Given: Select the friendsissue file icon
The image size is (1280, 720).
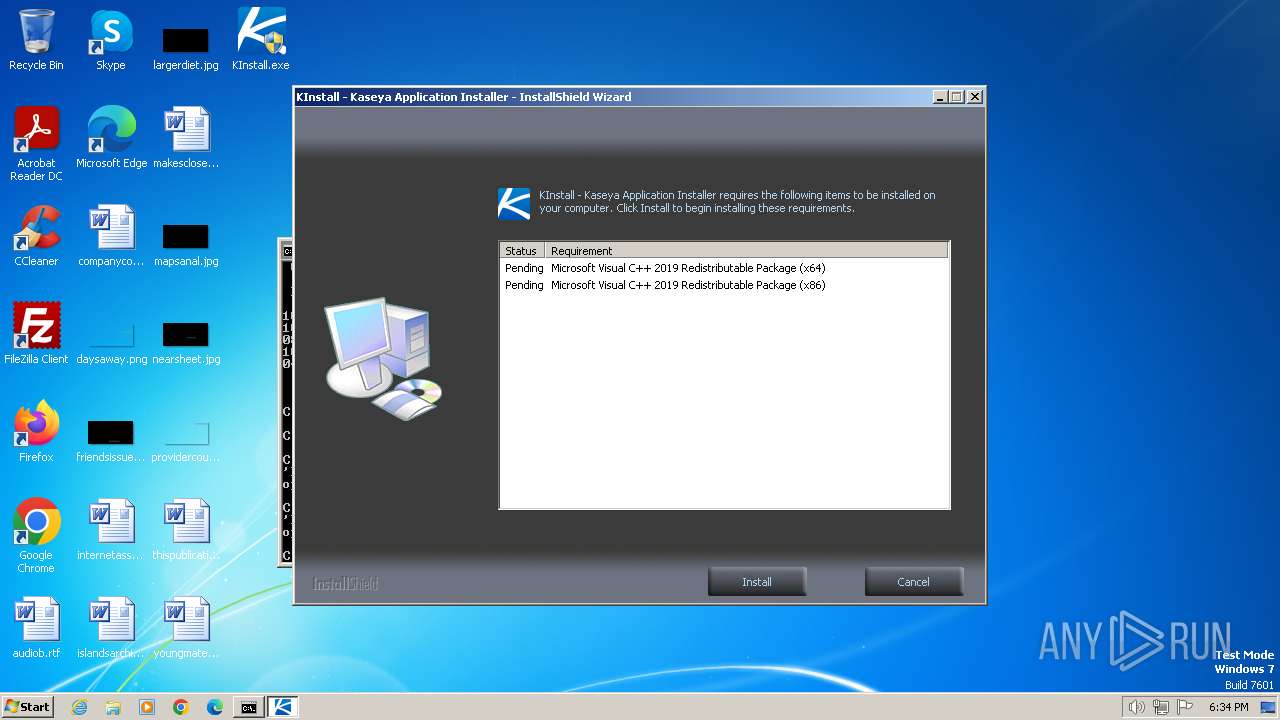Looking at the screenshot, I should coord(111,440).
